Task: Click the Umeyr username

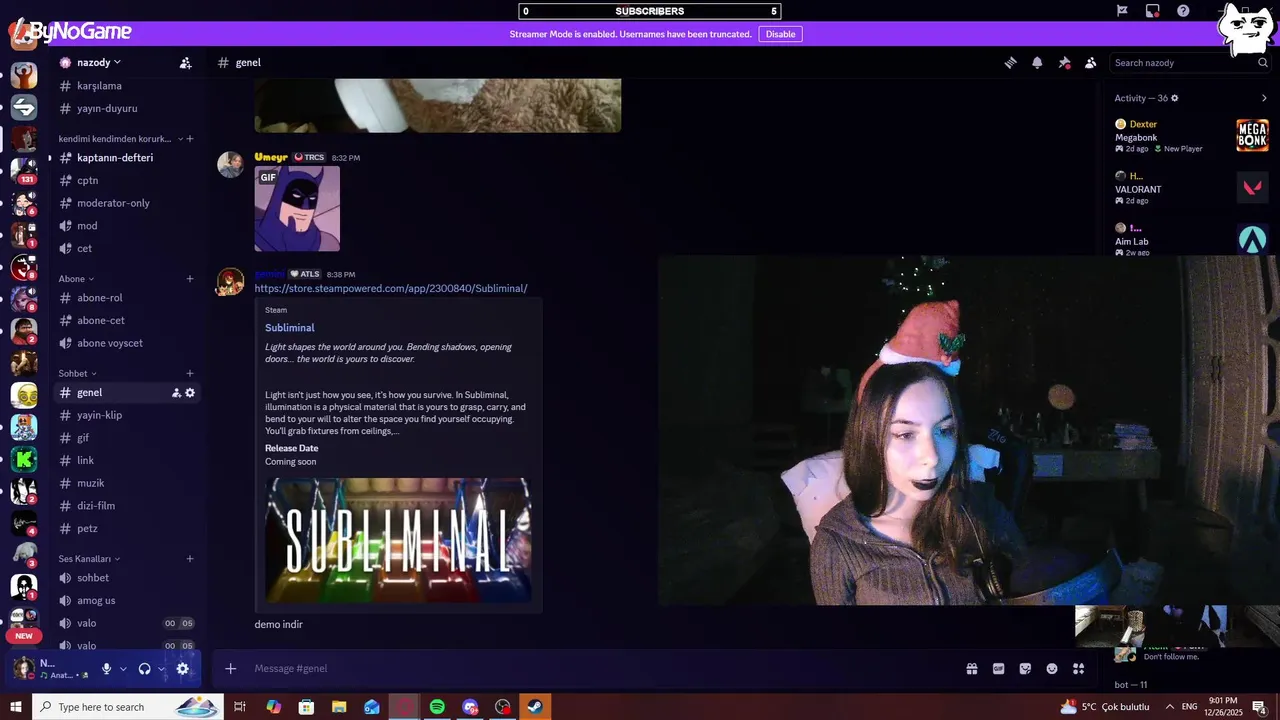Action: point(271,157)
